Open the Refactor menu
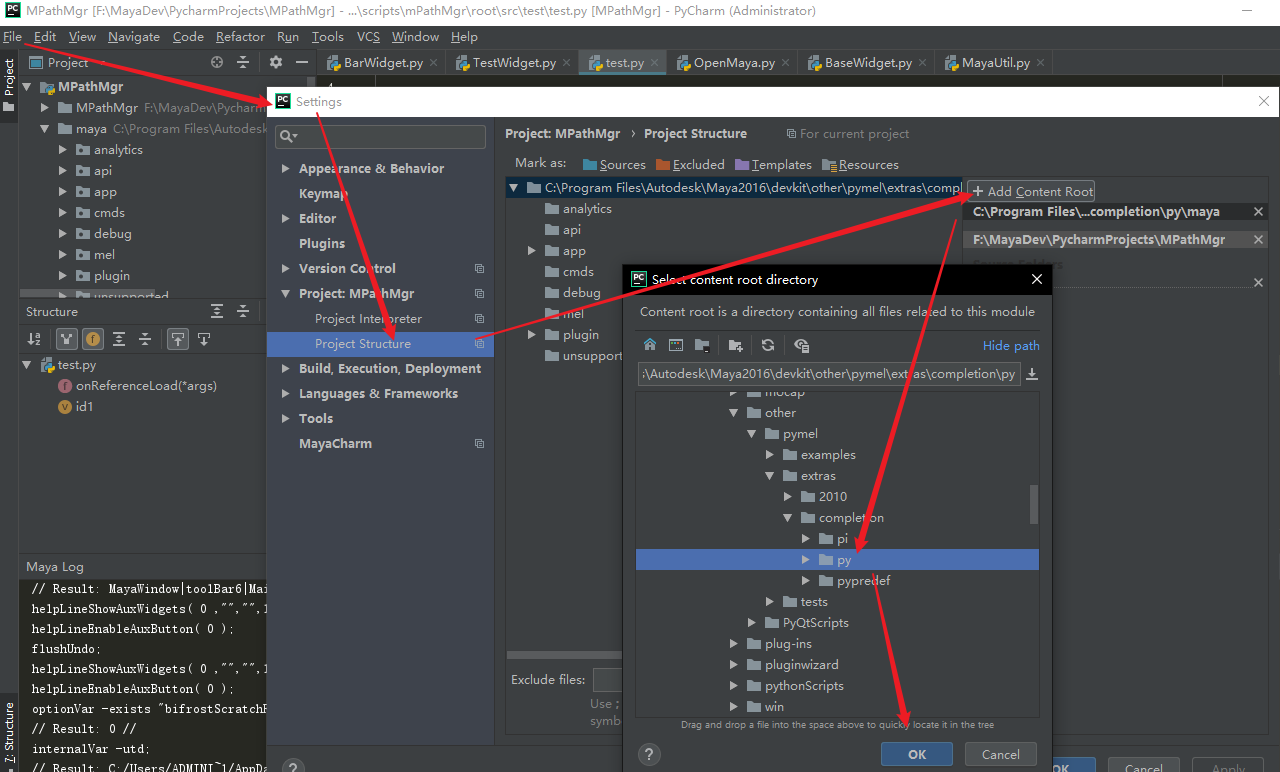 [240, 37]
